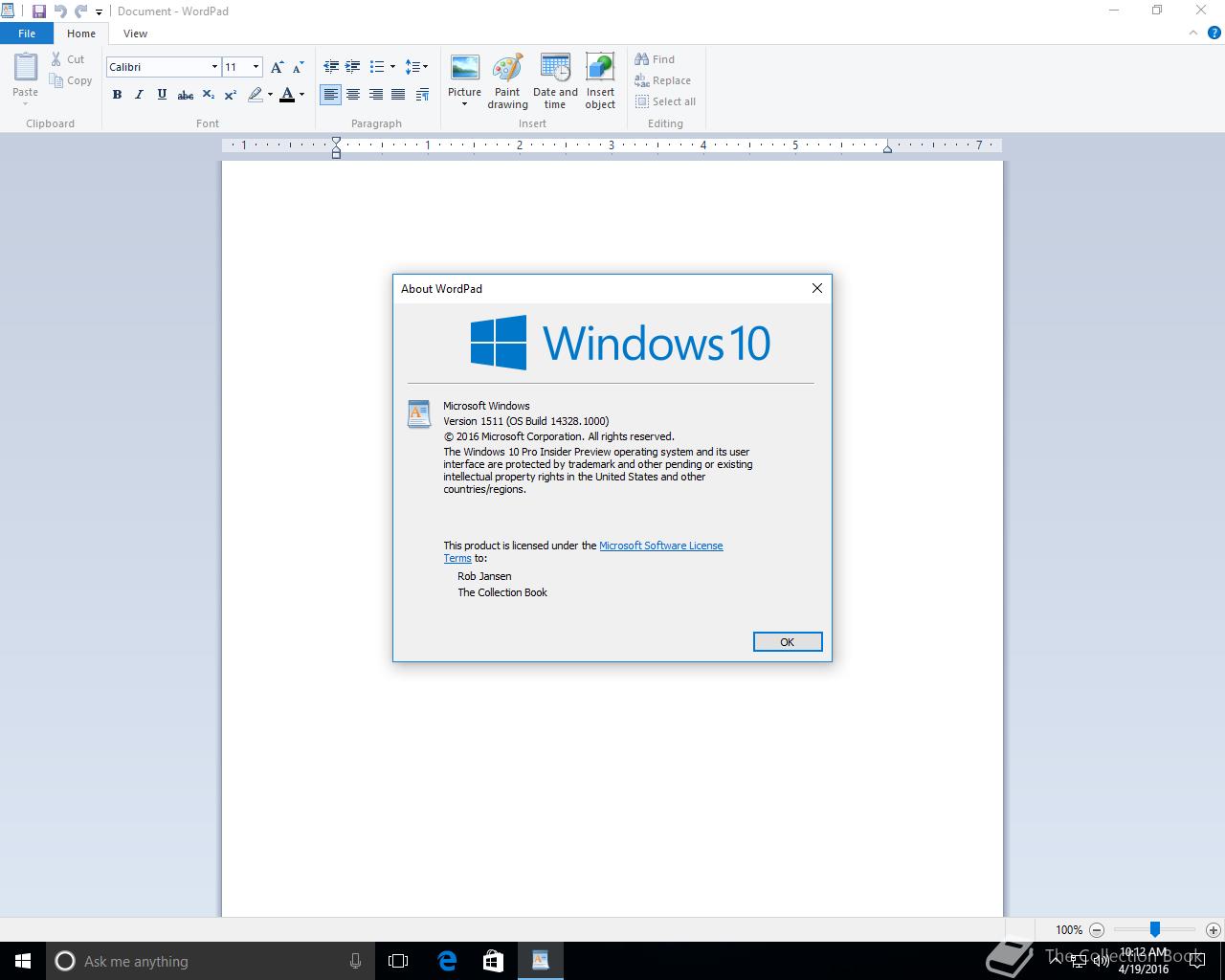Switch to the Home ribbon tab
The height and width of the screenshot is (980, 1225).
(81, 33)
